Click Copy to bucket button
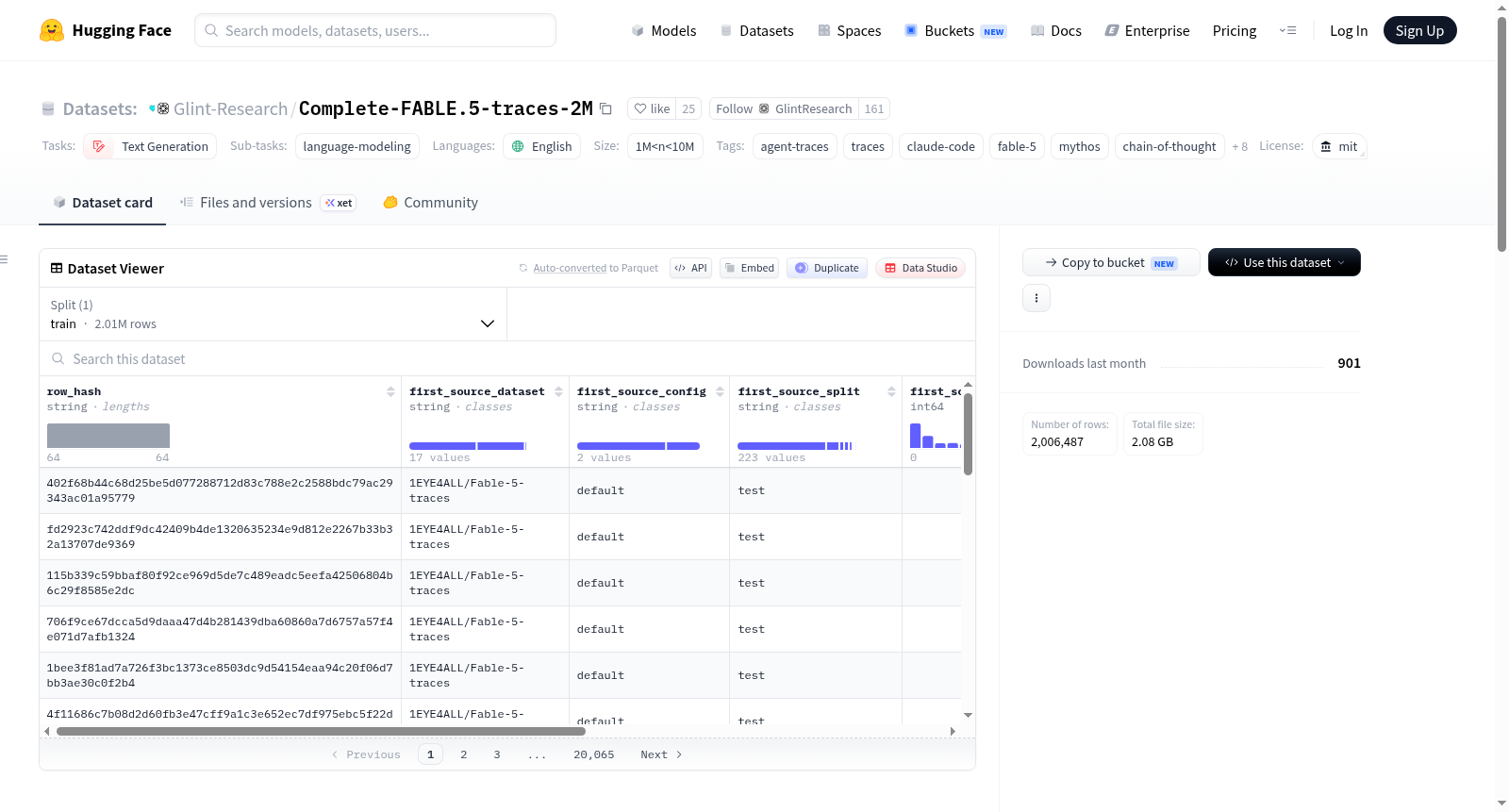The width and height of the screenshot is (1509, 812). [x=1111, y=262]
